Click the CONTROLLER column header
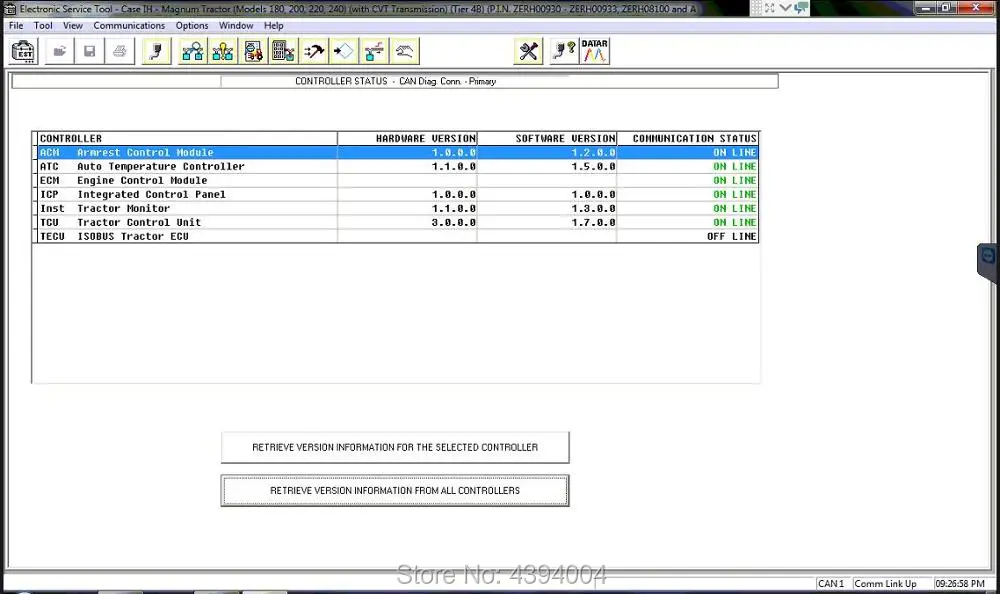The width and height of the screenshot is (1000, 594). [x=188, y=138]
